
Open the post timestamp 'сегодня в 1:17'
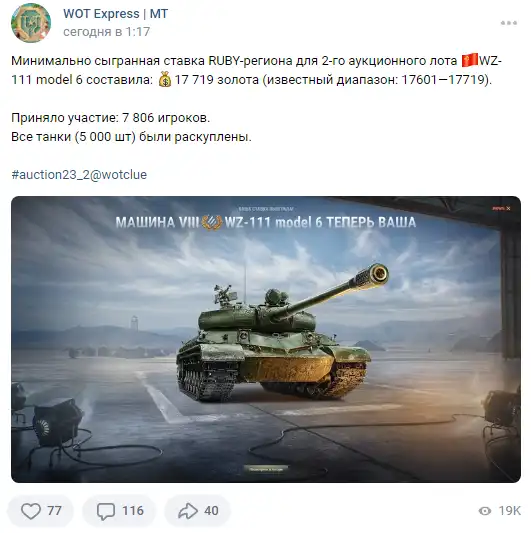(106, 32)
